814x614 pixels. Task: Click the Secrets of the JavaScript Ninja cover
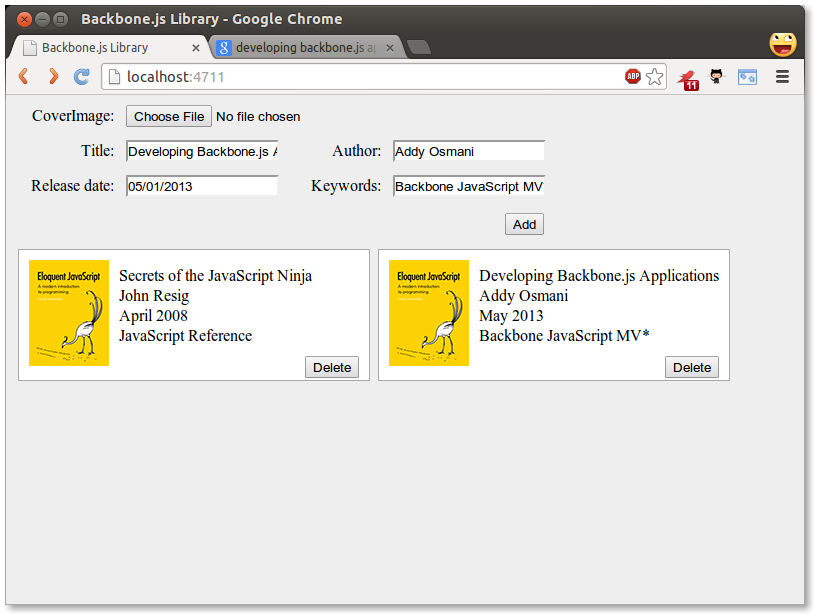pyautogui.click(x=69, y=313)
